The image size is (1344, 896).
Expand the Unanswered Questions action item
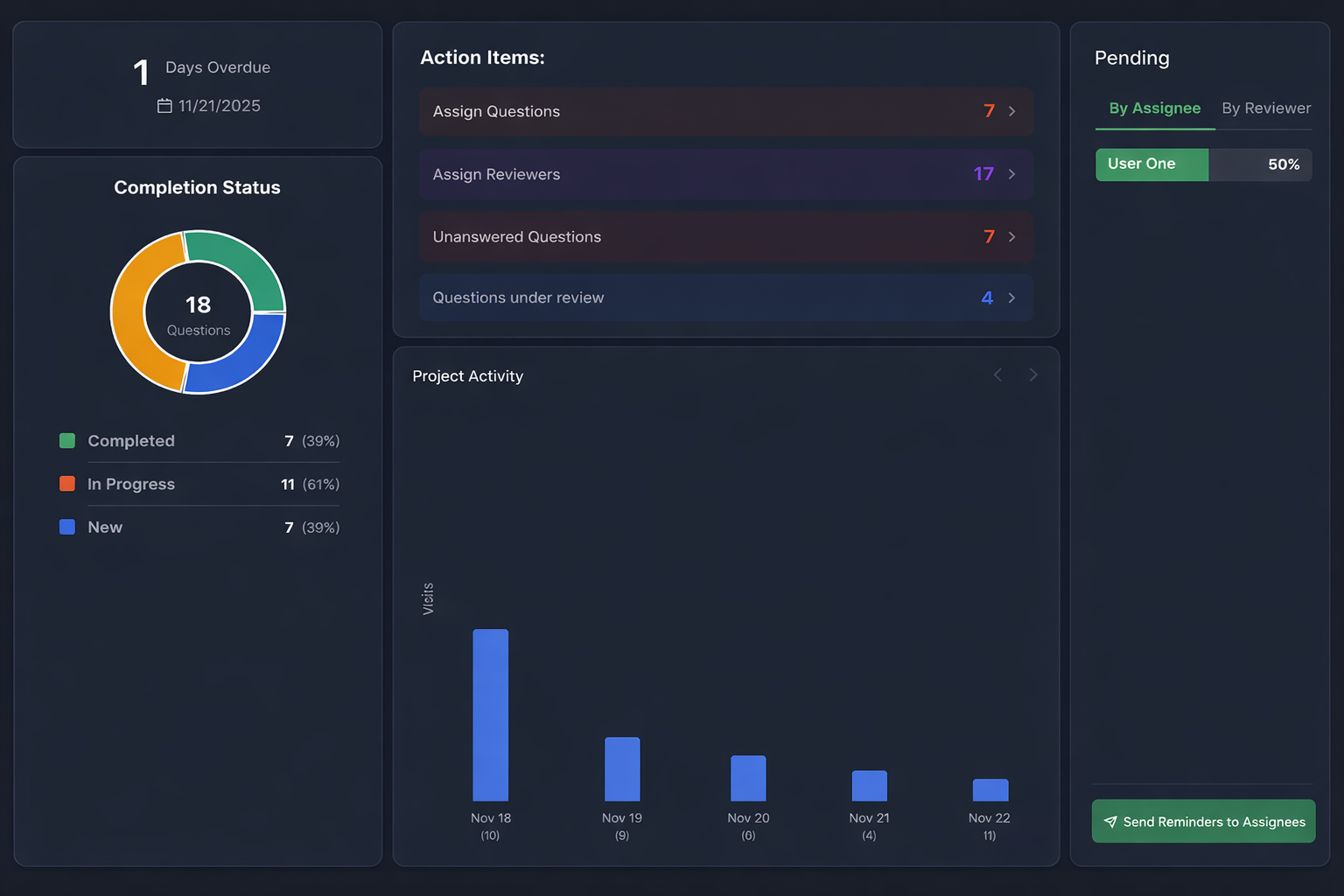pyautogui.click(x=726, y=236)
